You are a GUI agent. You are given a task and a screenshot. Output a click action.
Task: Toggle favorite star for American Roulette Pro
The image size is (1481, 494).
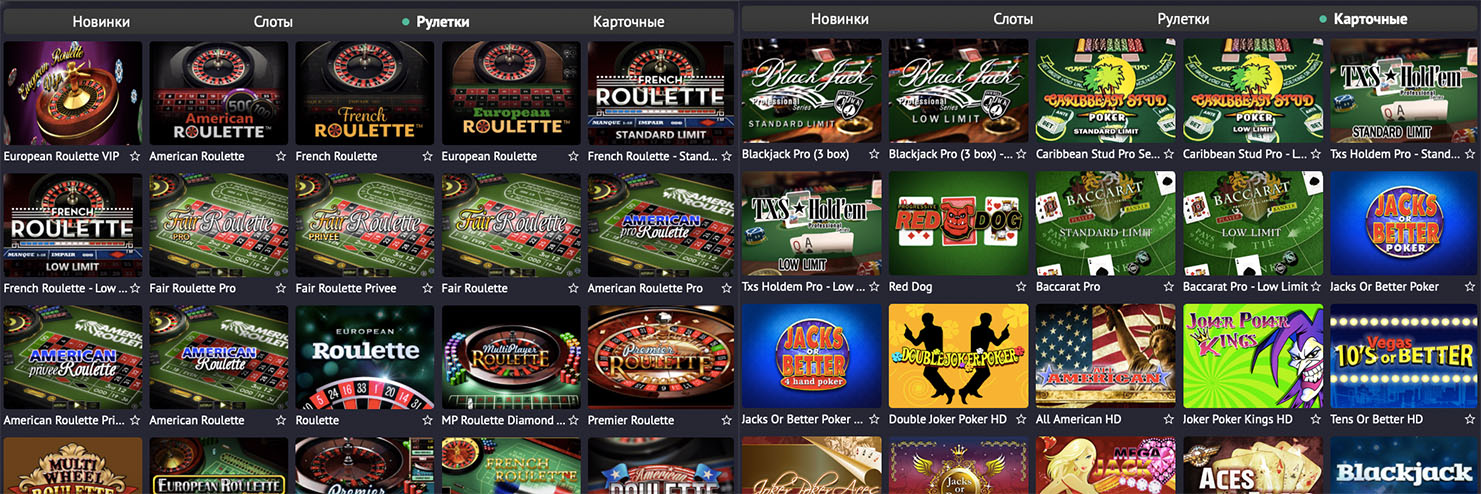click(719, 288)
